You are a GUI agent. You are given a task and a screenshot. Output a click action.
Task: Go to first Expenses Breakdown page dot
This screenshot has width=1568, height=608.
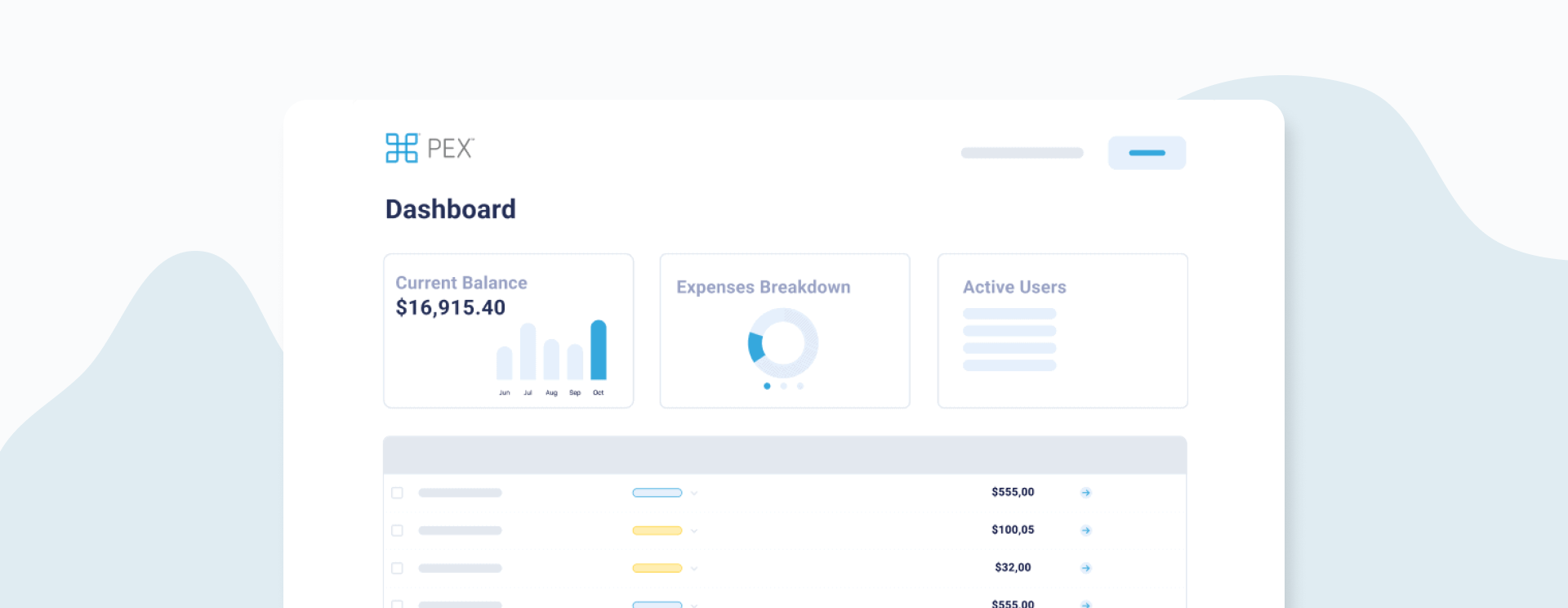click(x=767, y=386)
